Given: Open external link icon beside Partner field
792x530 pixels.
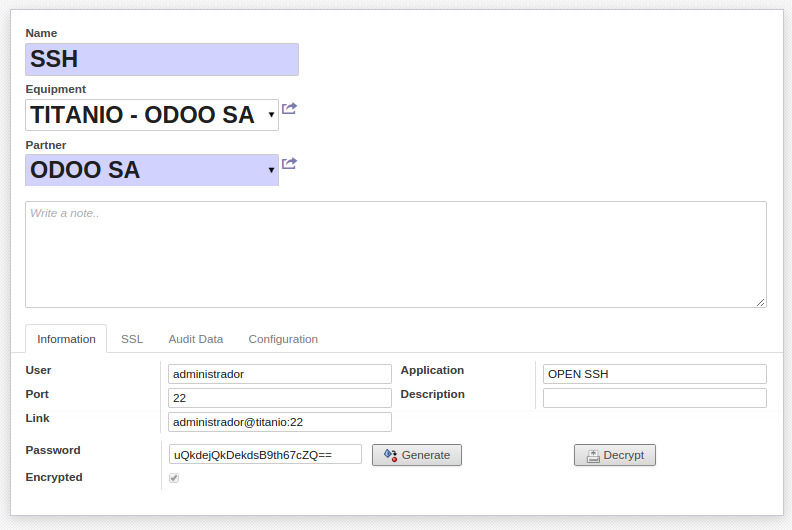Looking at the screenshot, I should (x=289, y=163).
